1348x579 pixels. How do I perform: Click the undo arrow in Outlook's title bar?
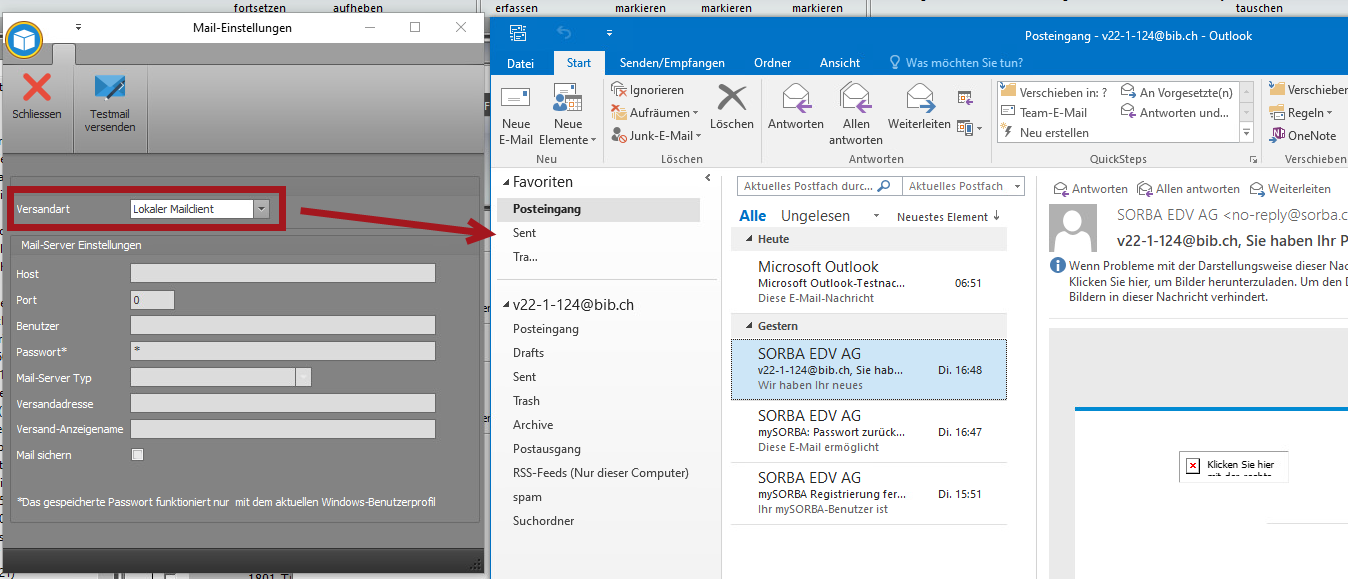pos(564,34)
